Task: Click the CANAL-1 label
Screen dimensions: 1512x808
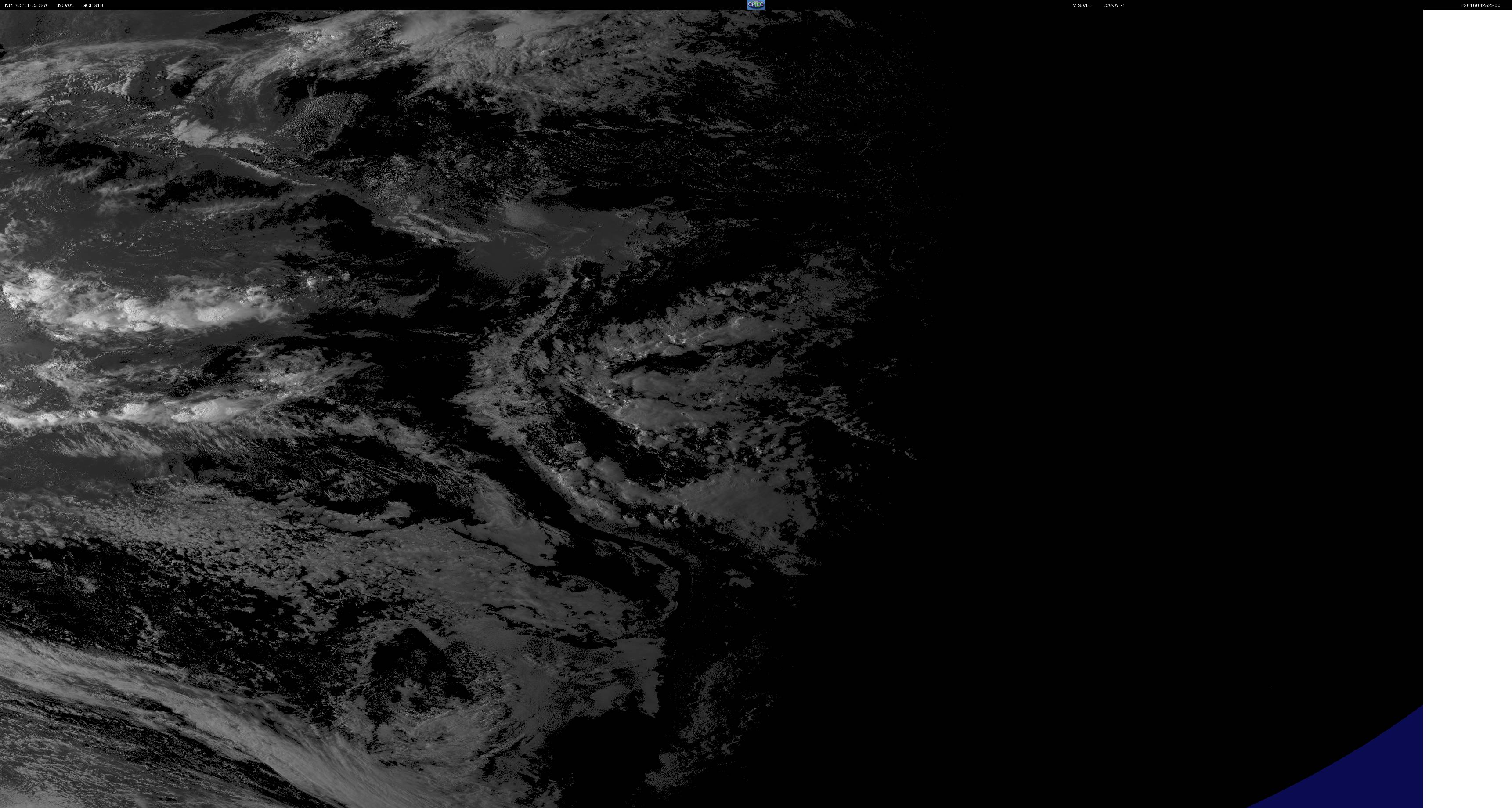Action: tap(1113, 5)
